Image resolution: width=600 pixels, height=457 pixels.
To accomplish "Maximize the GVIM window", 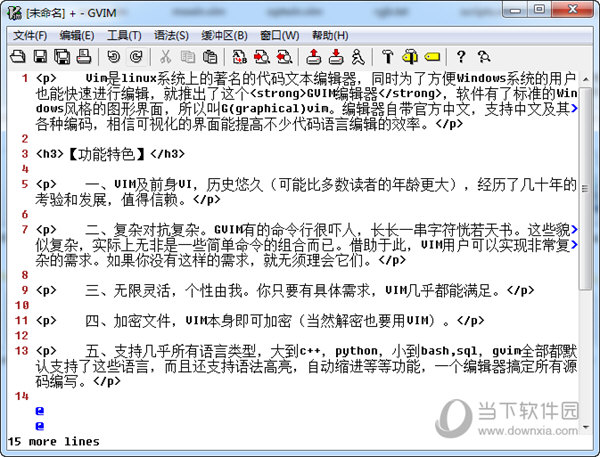I will click(x=539, y=10).
